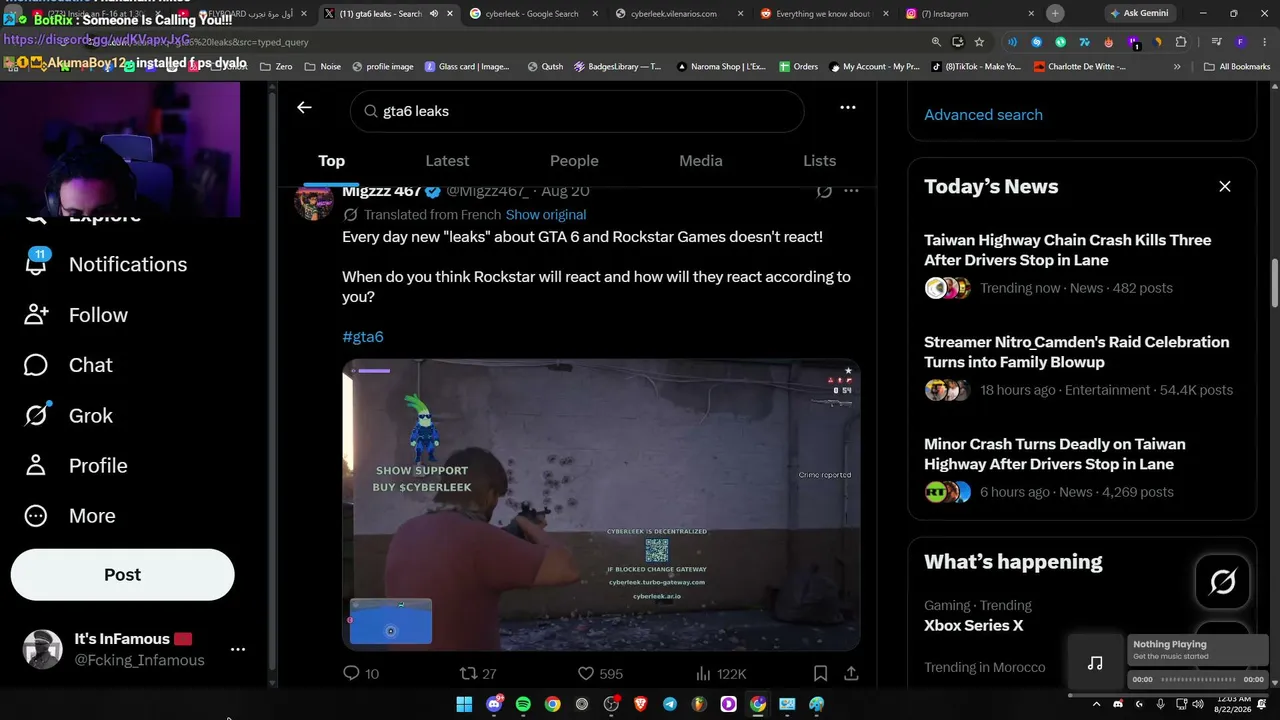Switch to the Lists search tab

point(819,161)
